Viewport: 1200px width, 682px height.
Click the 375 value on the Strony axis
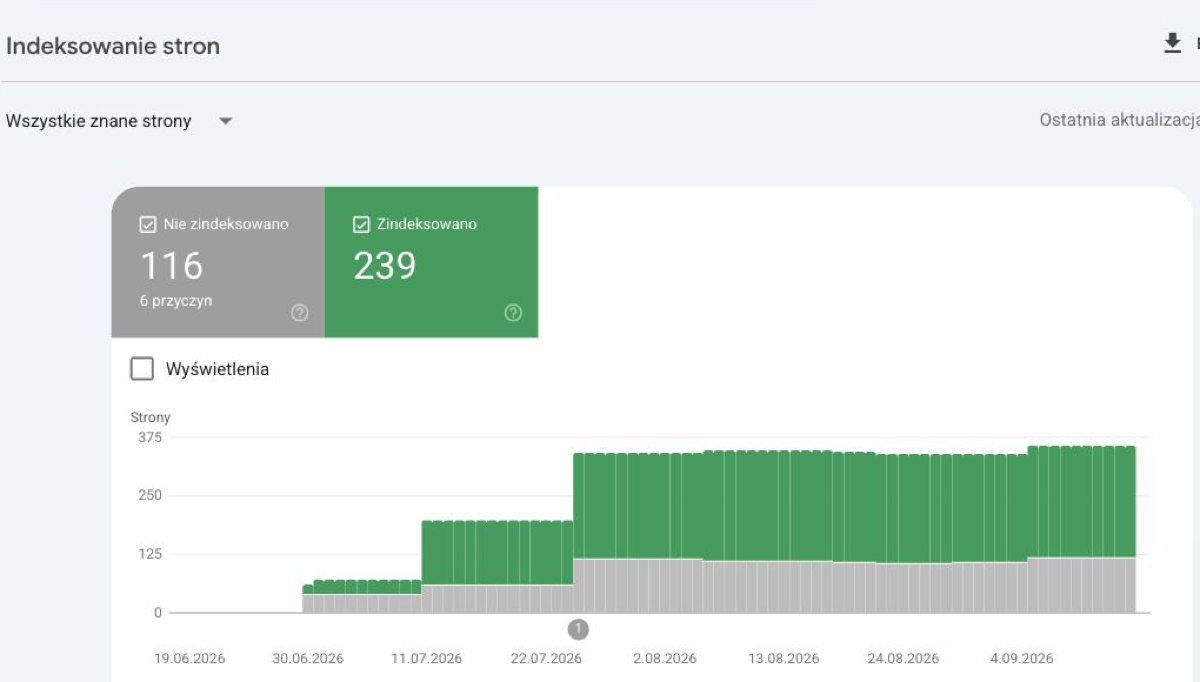tap(150, 437)
